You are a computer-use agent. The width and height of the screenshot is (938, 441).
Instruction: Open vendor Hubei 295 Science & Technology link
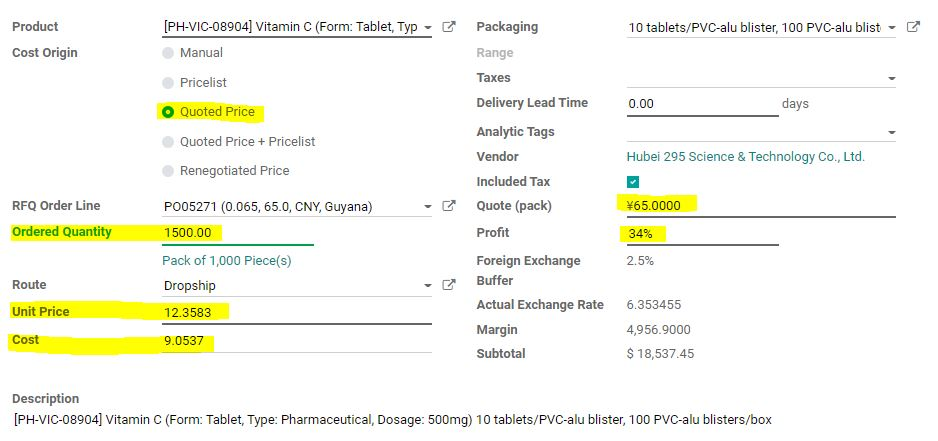pyautogui.click(x=745, y=157)
